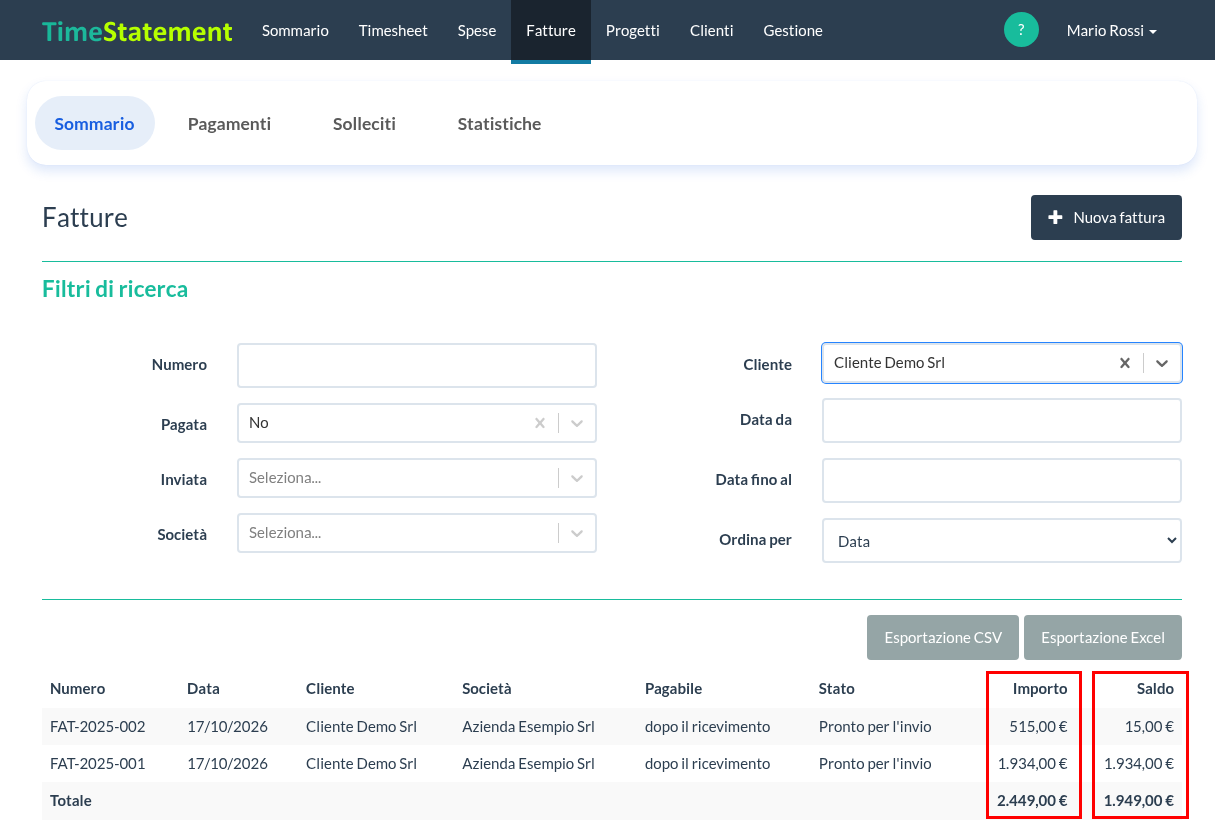Open the Ordina per select
Image resolution: width=1215 pixels, height=833 pixels.
[x=1001, y=541]
